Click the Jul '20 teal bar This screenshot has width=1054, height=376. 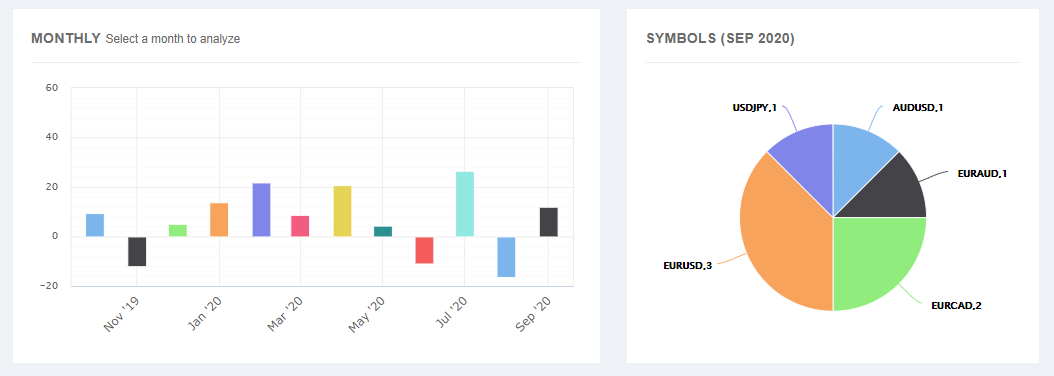[x=465, y=204]
